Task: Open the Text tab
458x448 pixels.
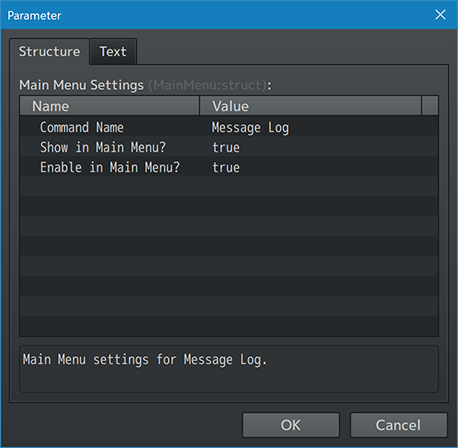Action: (x=113, y=52)
